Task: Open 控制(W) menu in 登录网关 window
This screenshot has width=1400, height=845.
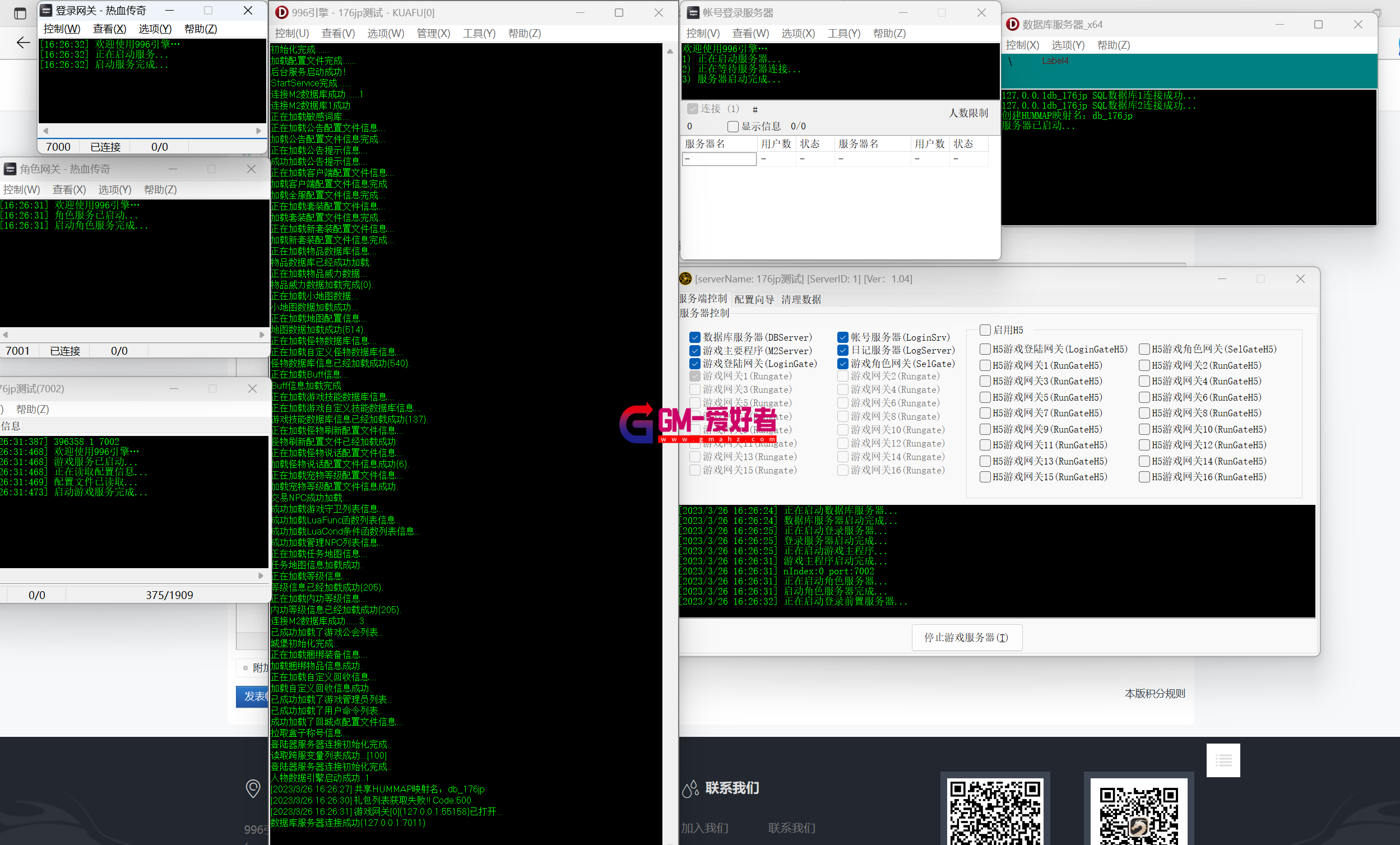Action: pyautogui.click(x=62, y=29)
